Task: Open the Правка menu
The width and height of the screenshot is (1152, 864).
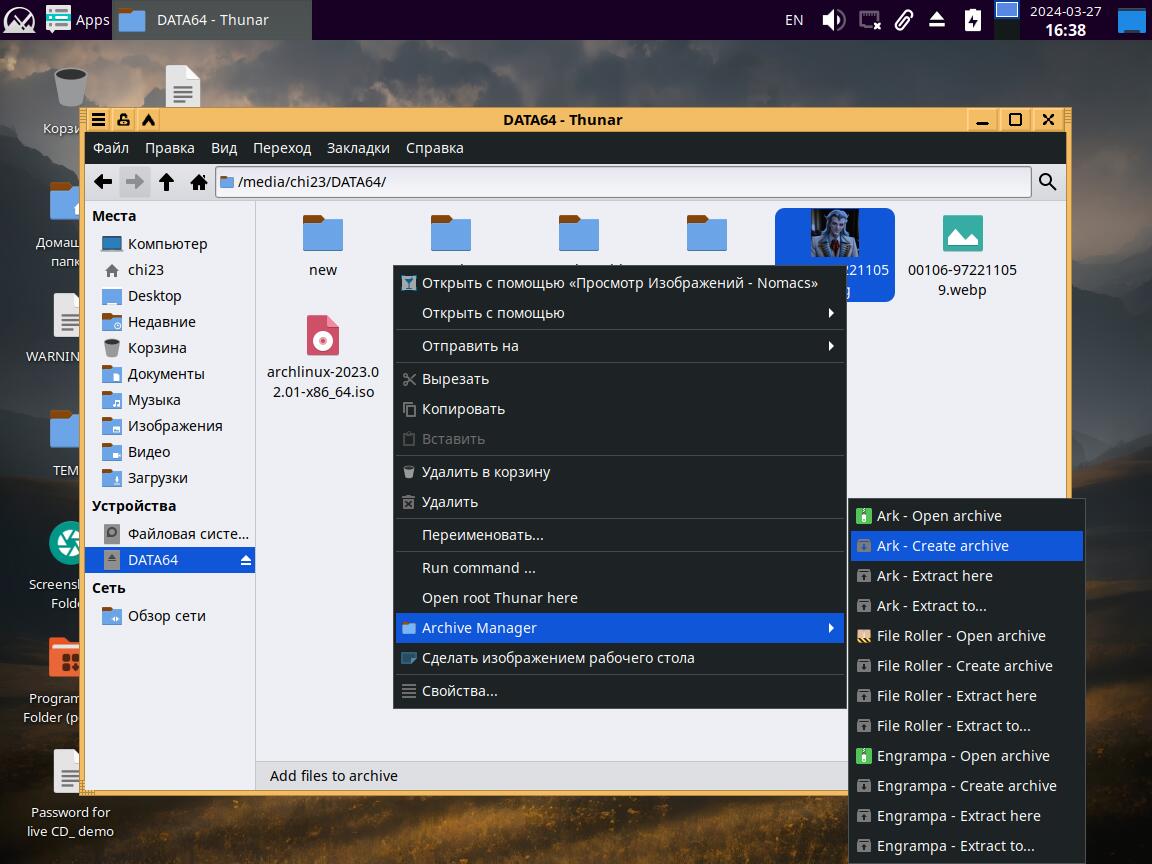Action: pyautogui.click(x=170, y=148)
